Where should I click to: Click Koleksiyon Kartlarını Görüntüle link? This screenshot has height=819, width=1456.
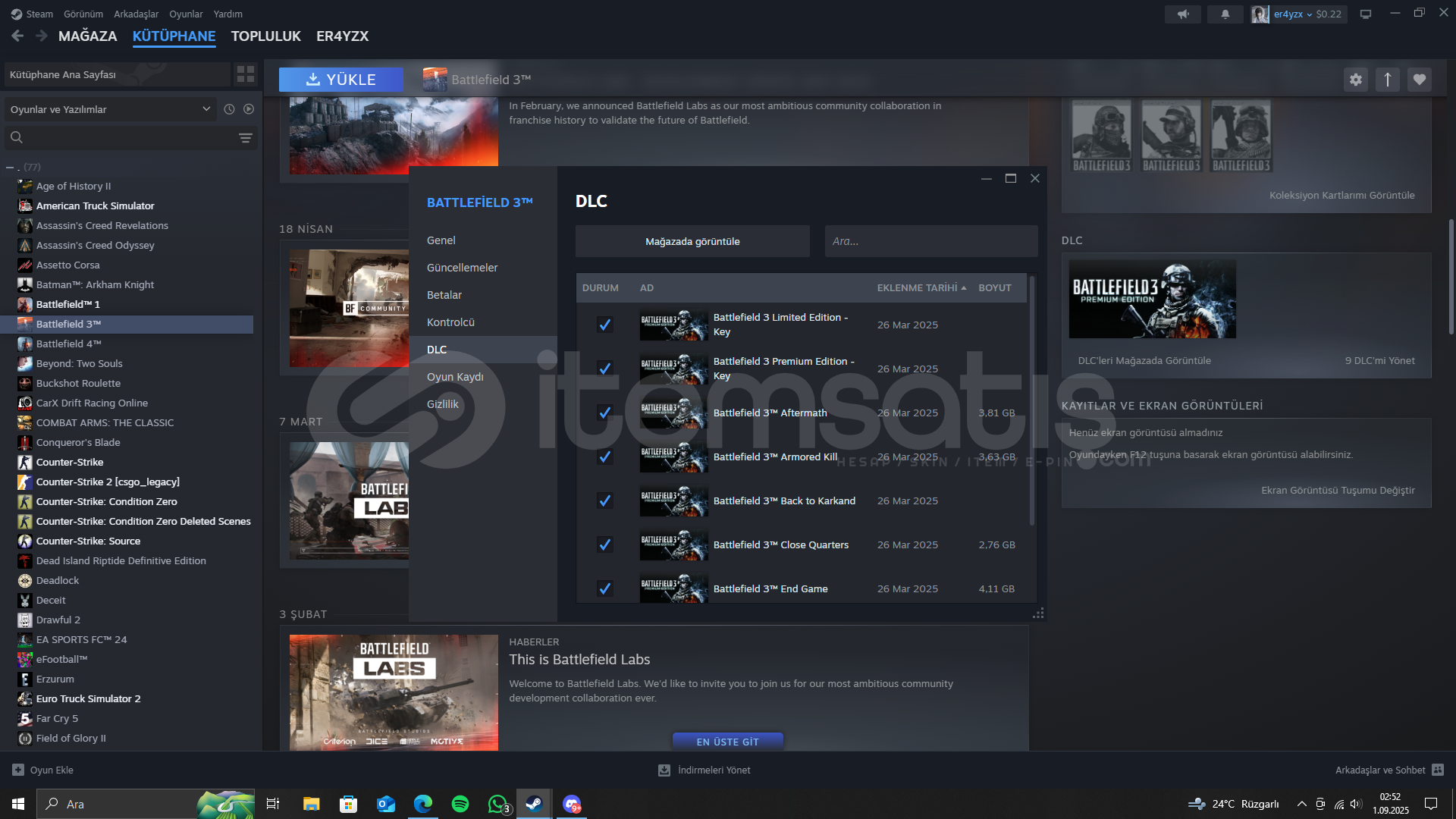(1341, 195)
